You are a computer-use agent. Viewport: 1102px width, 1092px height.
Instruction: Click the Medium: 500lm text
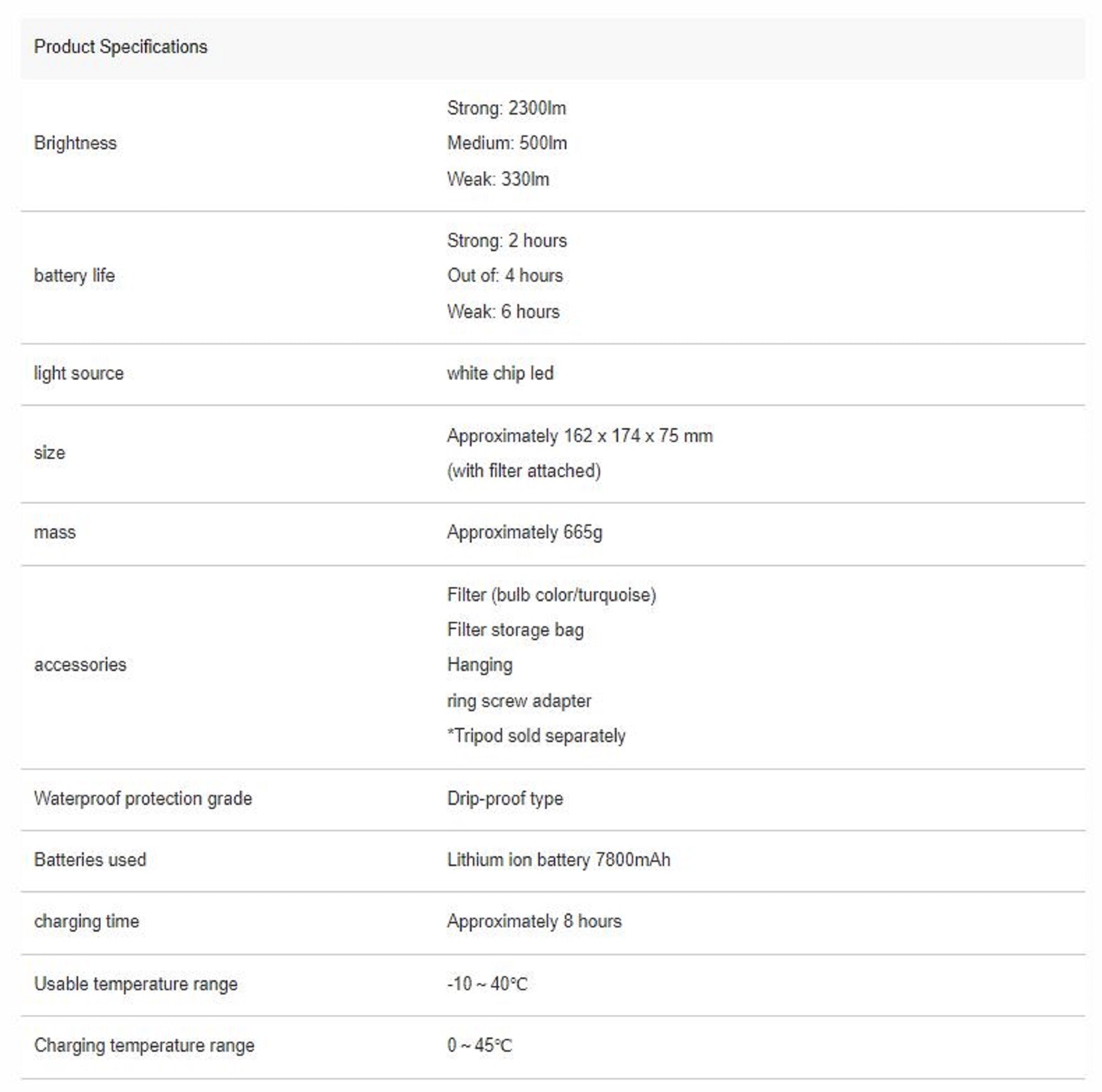pyautogui.click(x=506, y=143)
